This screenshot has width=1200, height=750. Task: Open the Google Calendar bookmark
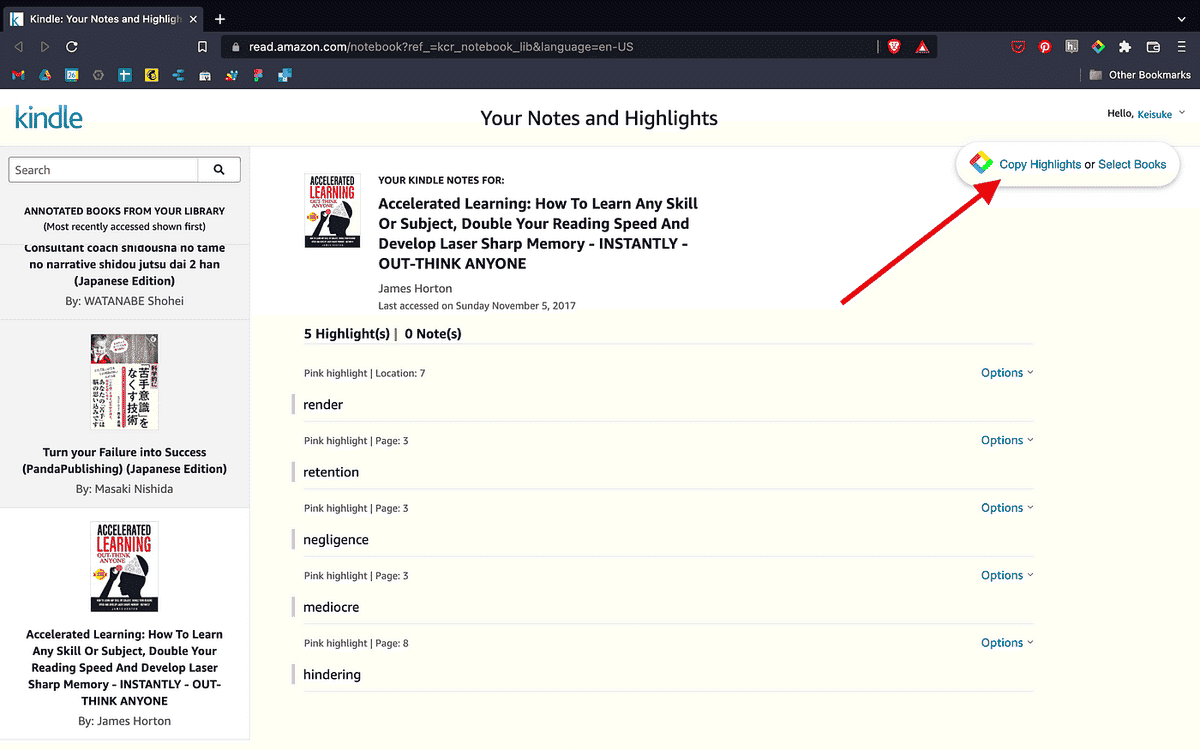point(72,75)
